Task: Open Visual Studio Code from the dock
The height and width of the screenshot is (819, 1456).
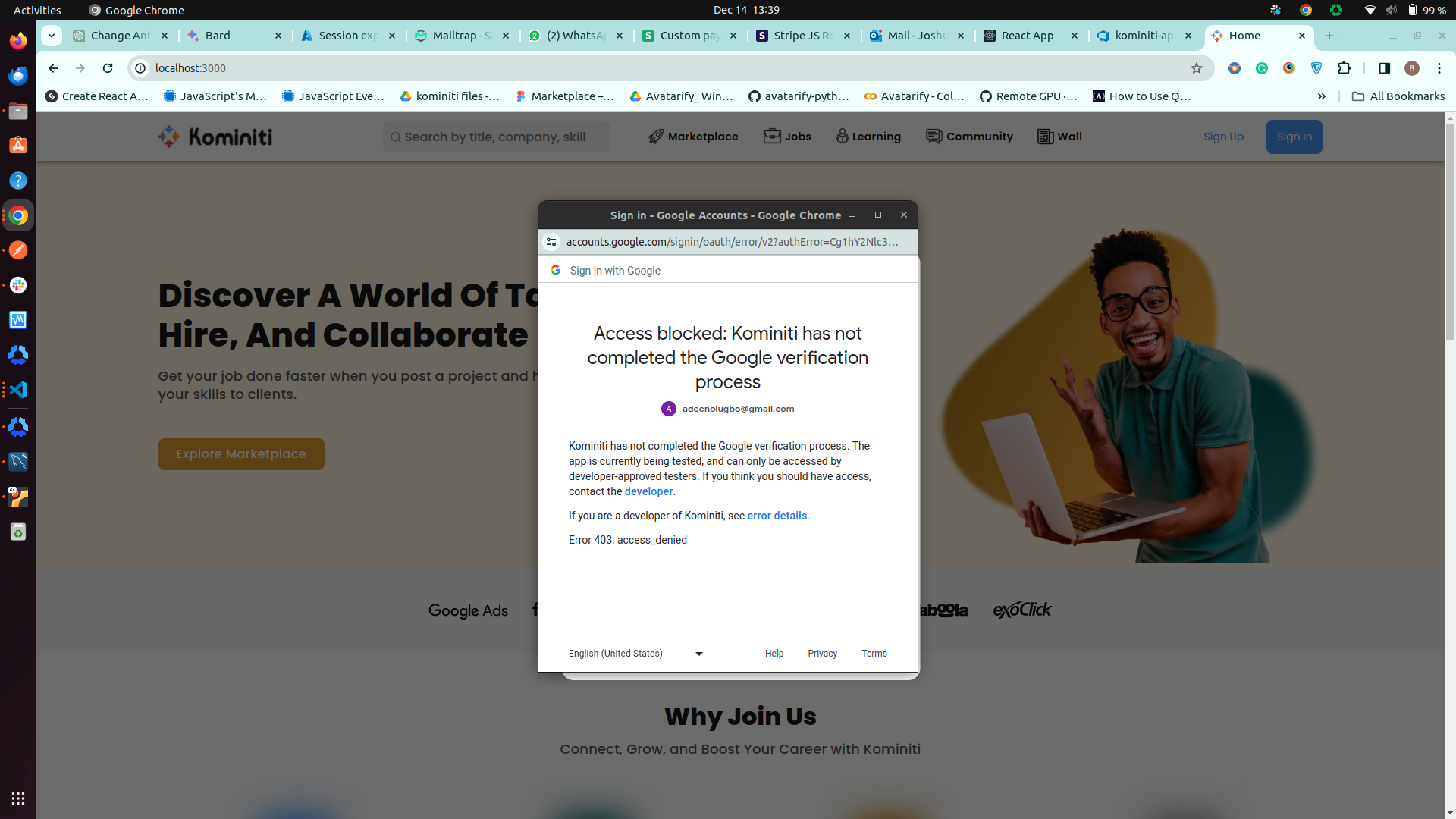Action: (18, 390)
